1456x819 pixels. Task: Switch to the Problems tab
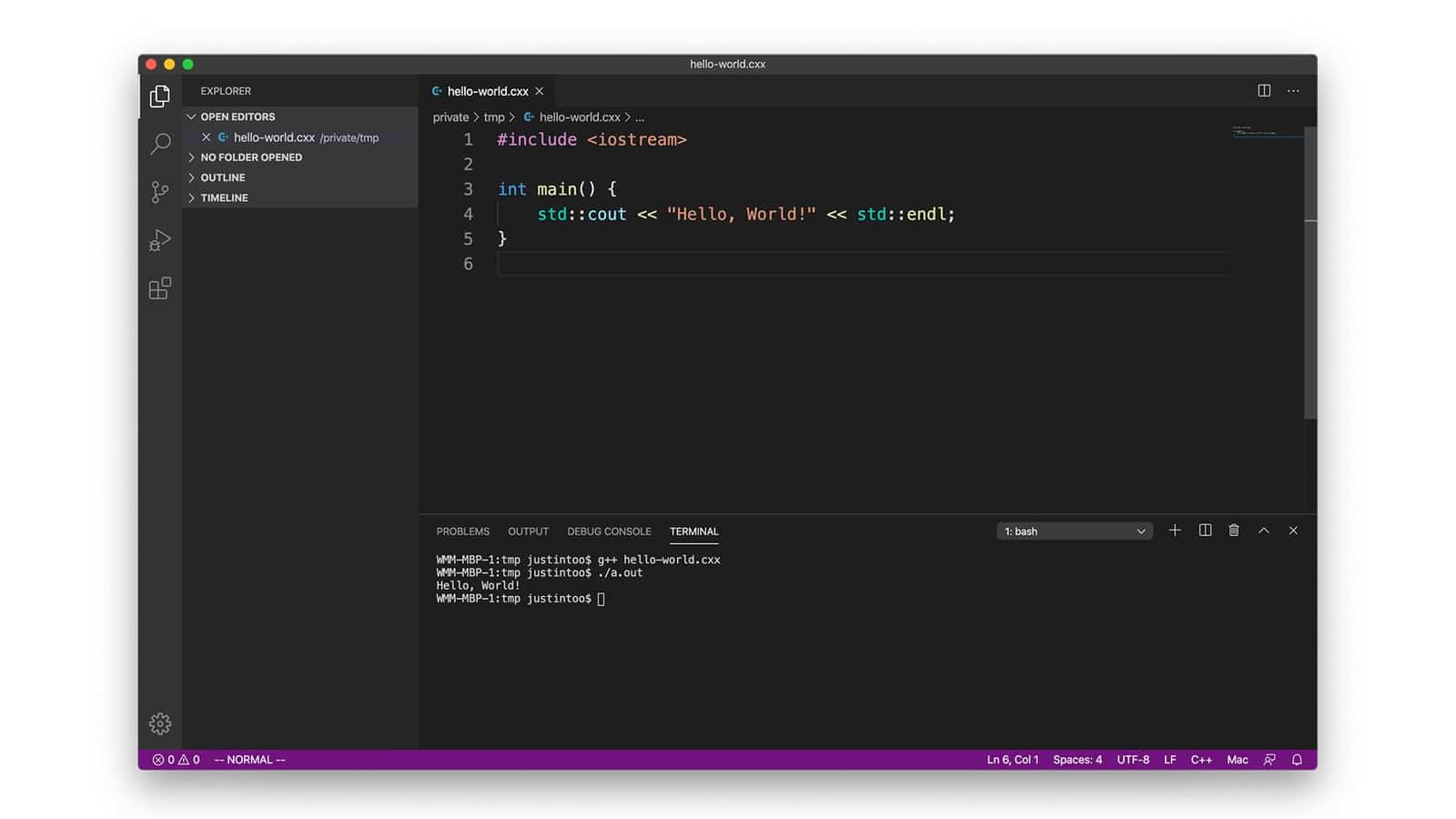pyautogui.click(x=462, y=531)
